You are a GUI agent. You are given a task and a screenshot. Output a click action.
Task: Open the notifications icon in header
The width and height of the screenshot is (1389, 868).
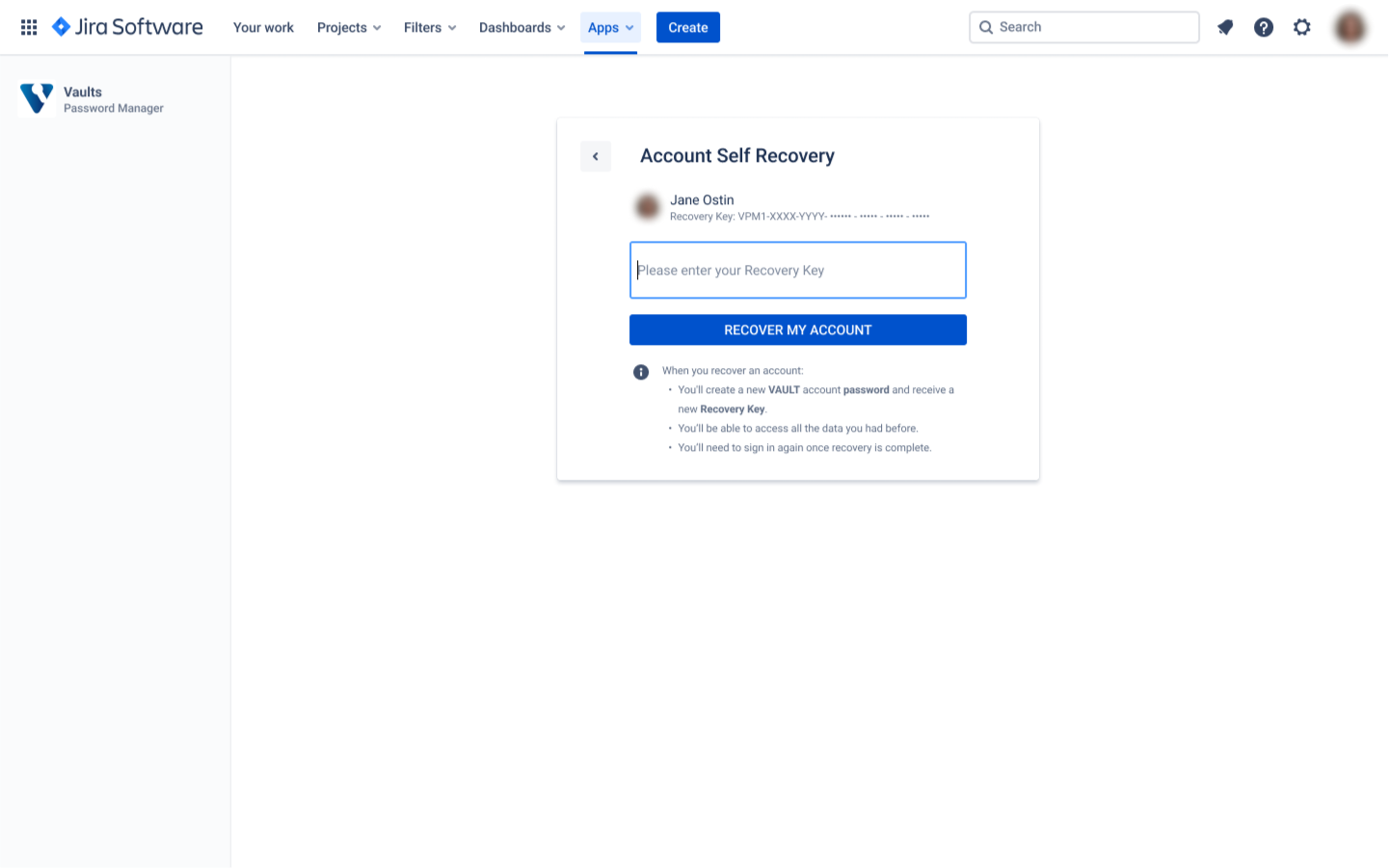tap(1225, 27)
